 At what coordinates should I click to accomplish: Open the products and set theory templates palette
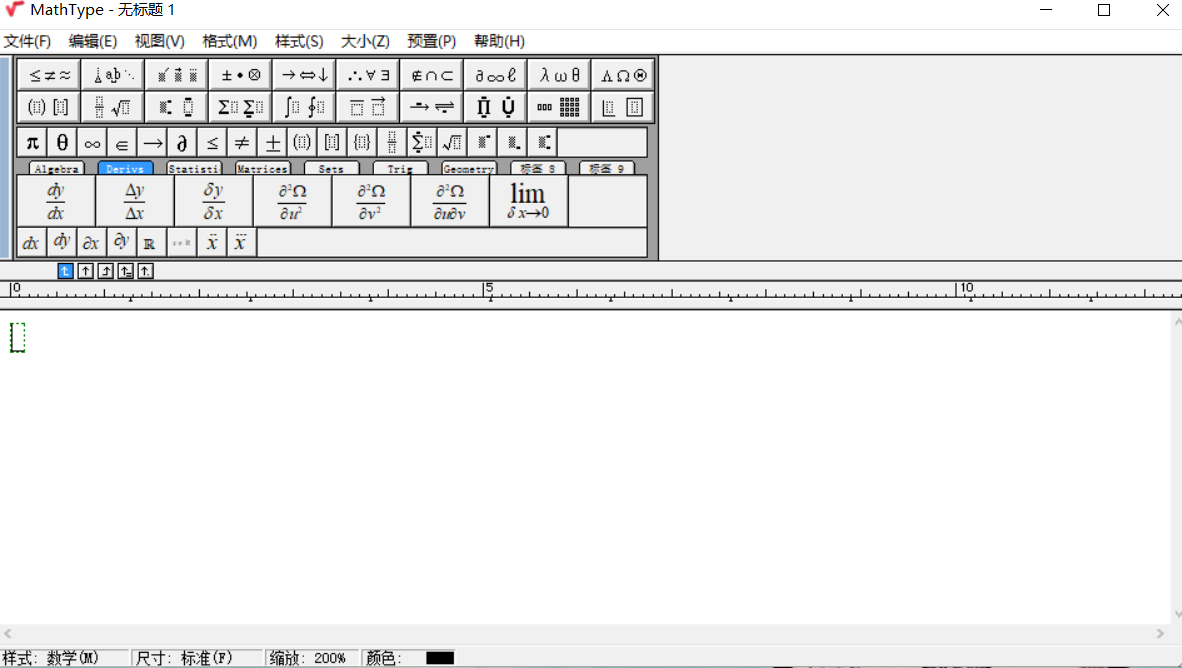click(x=495, y=107)
